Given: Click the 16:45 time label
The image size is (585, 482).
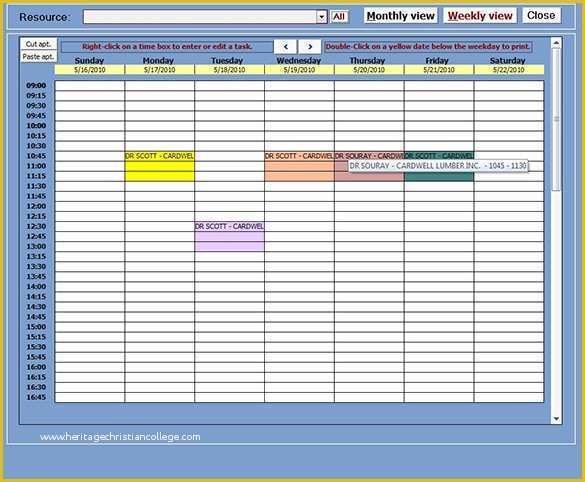Looking at the screenshot, I should pyautogui.click(x=36, y=397).
